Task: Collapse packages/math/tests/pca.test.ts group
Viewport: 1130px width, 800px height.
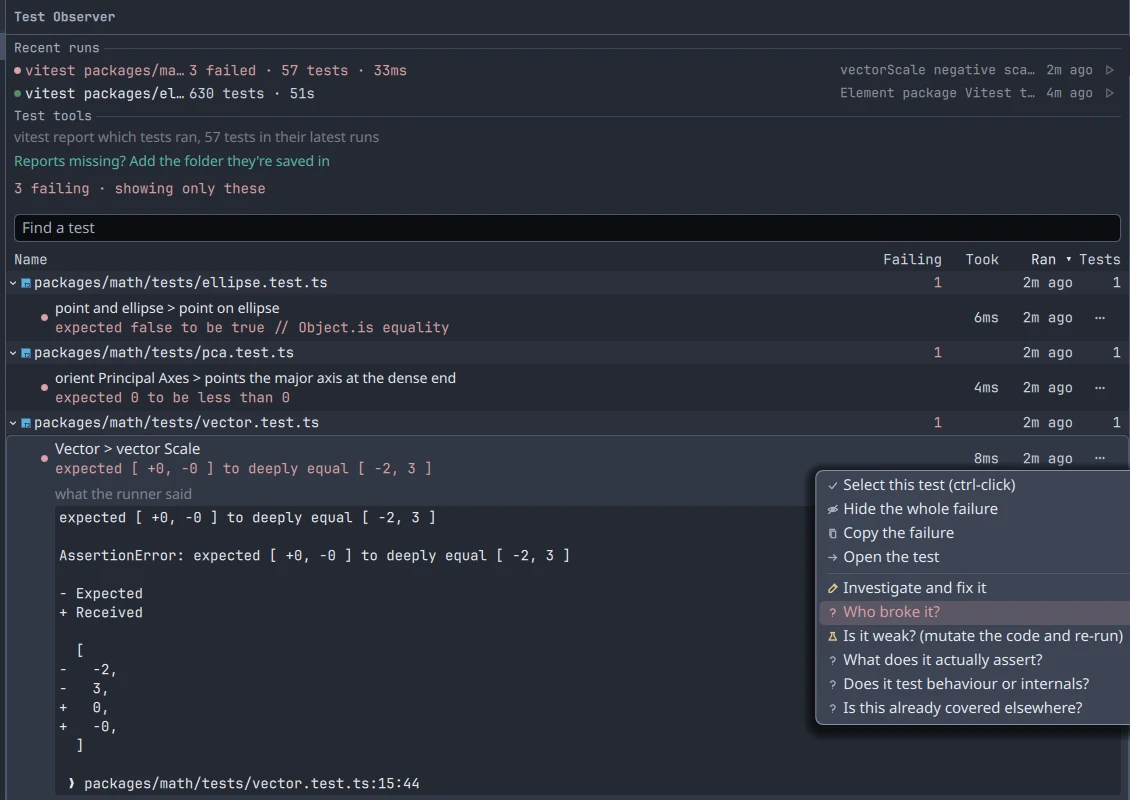Action: click(x=13, y=353)
